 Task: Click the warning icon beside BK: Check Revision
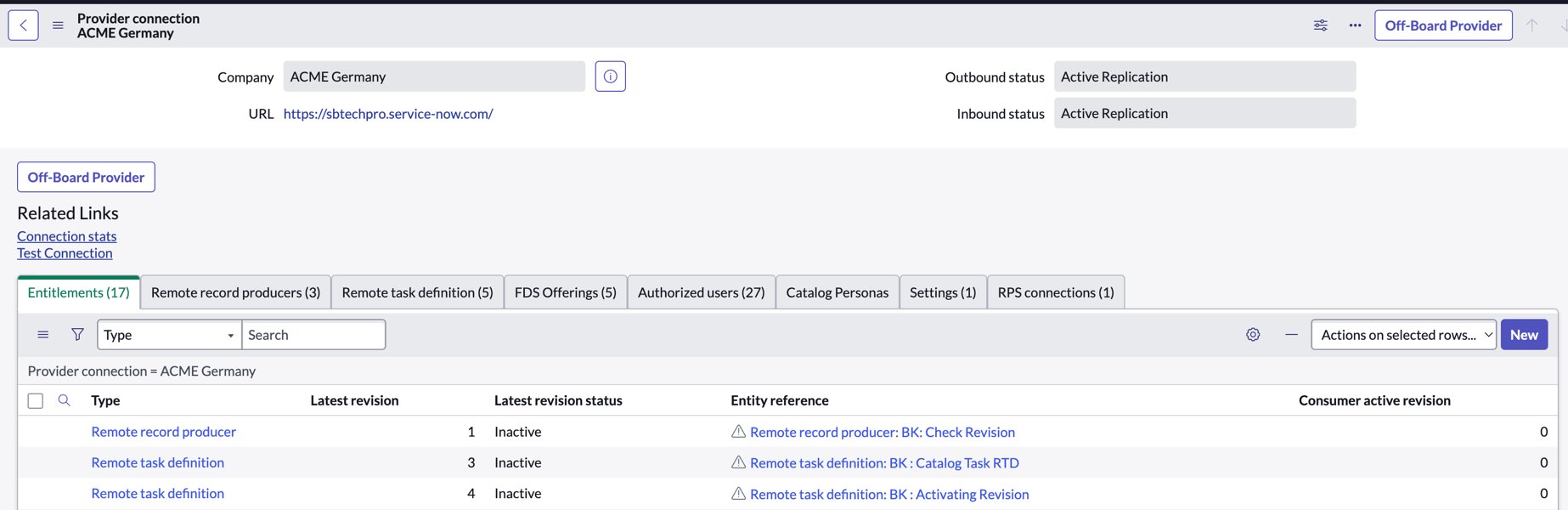click(738, 432)
